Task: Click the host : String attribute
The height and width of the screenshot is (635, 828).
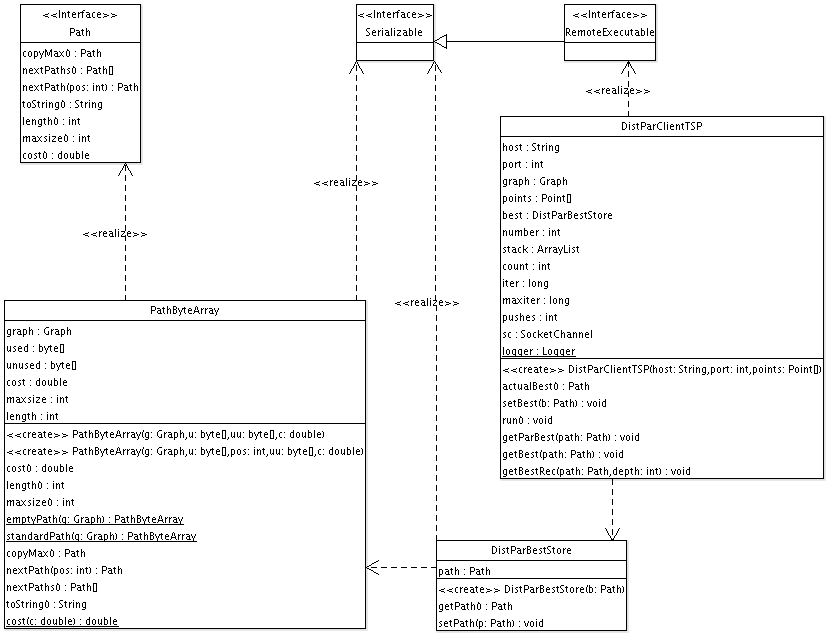Action: point(531,147)
